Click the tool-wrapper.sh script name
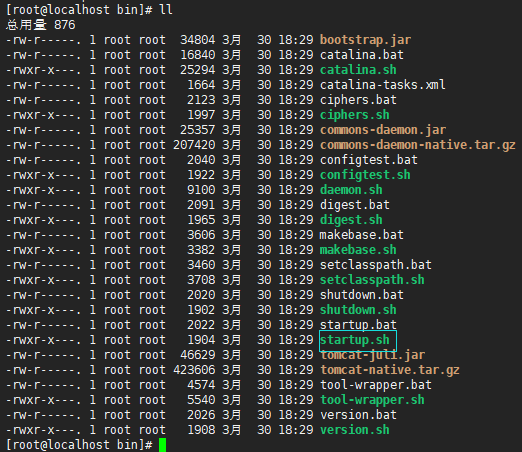This screenshot has height=452, width=522. (x=372, y=400)
